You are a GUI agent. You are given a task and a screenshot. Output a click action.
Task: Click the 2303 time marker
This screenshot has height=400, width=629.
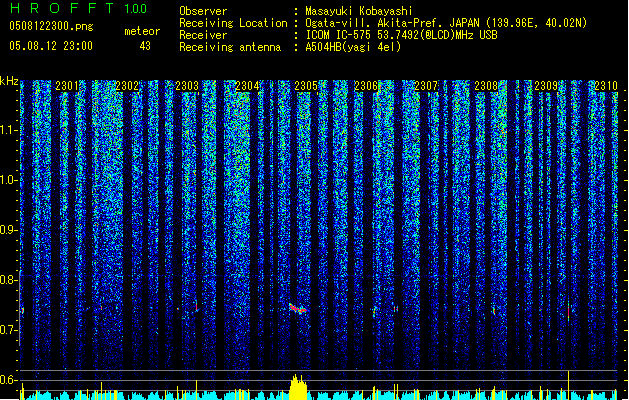187,86
